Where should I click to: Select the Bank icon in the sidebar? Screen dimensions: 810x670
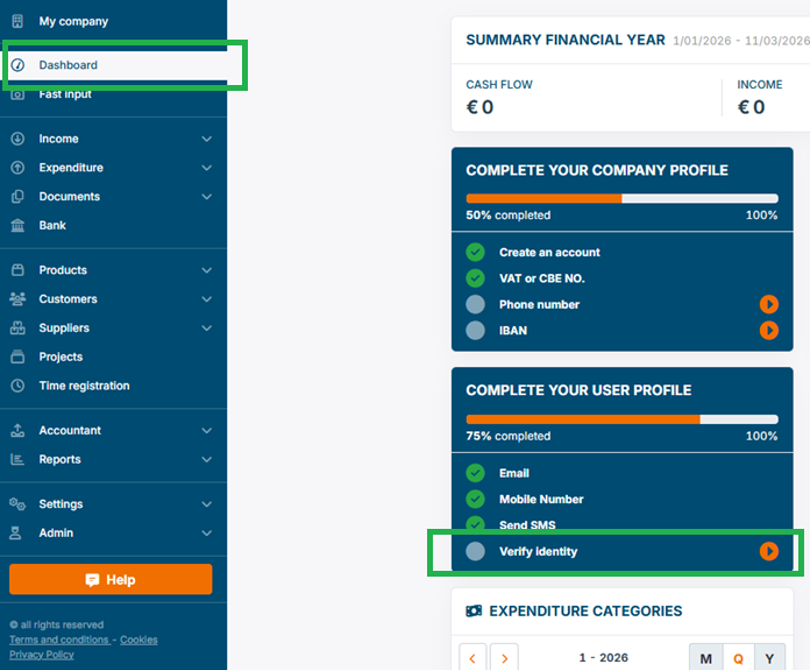pyautogui.click(x=19, y=225)
